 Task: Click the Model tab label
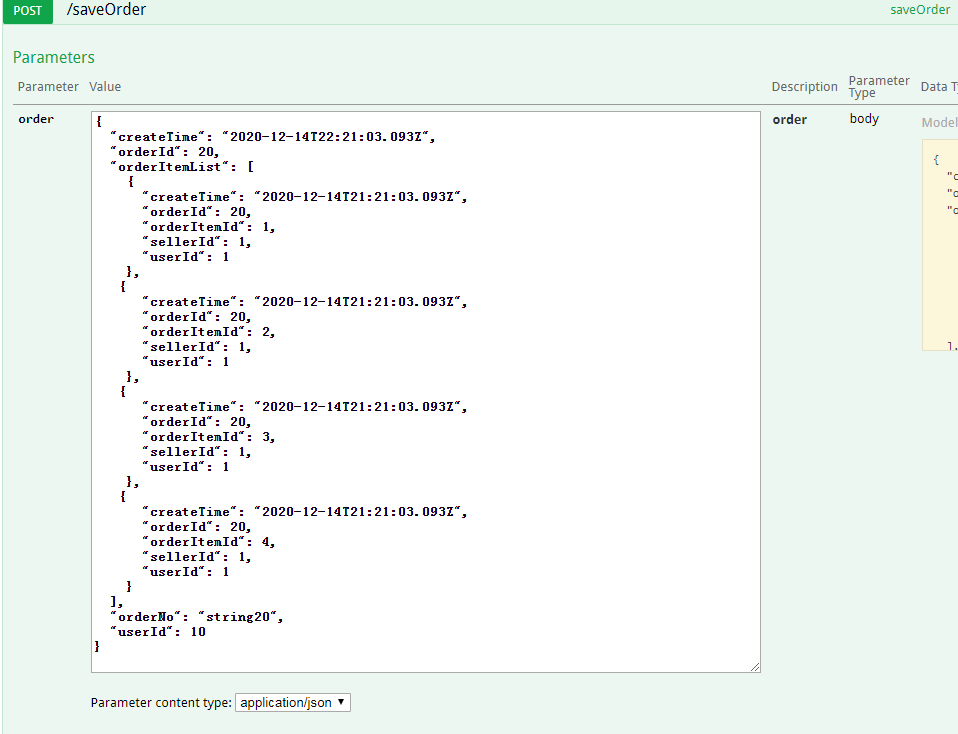[x=939, y=122]
